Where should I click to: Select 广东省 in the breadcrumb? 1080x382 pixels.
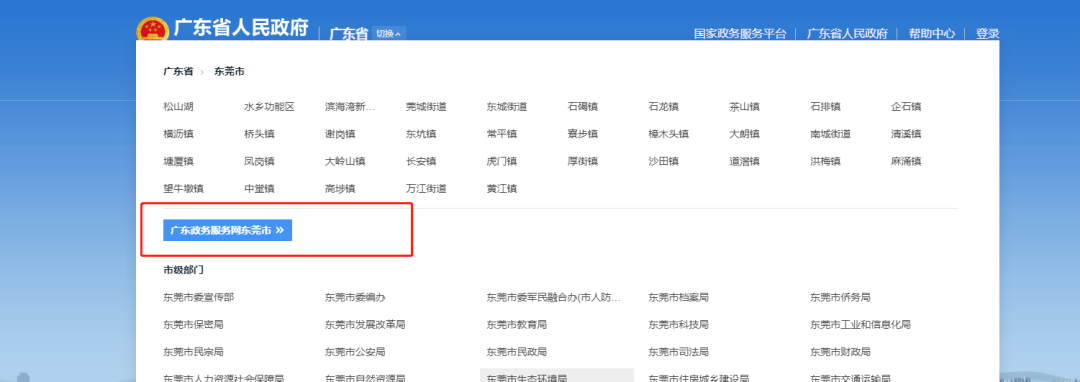(178, 72)
